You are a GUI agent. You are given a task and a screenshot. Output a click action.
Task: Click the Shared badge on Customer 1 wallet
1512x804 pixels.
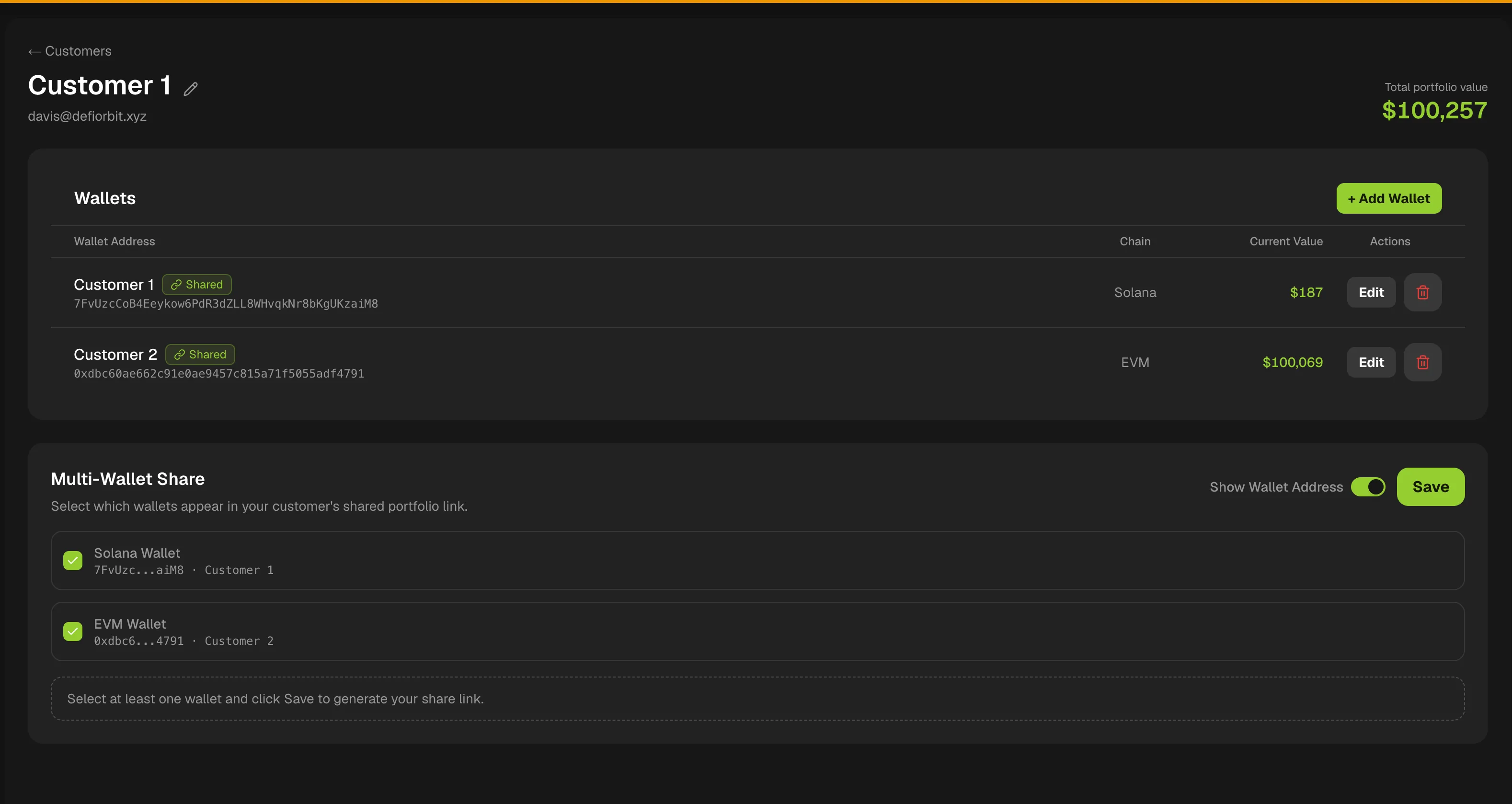pyautogui.click(x=196, y=285)
